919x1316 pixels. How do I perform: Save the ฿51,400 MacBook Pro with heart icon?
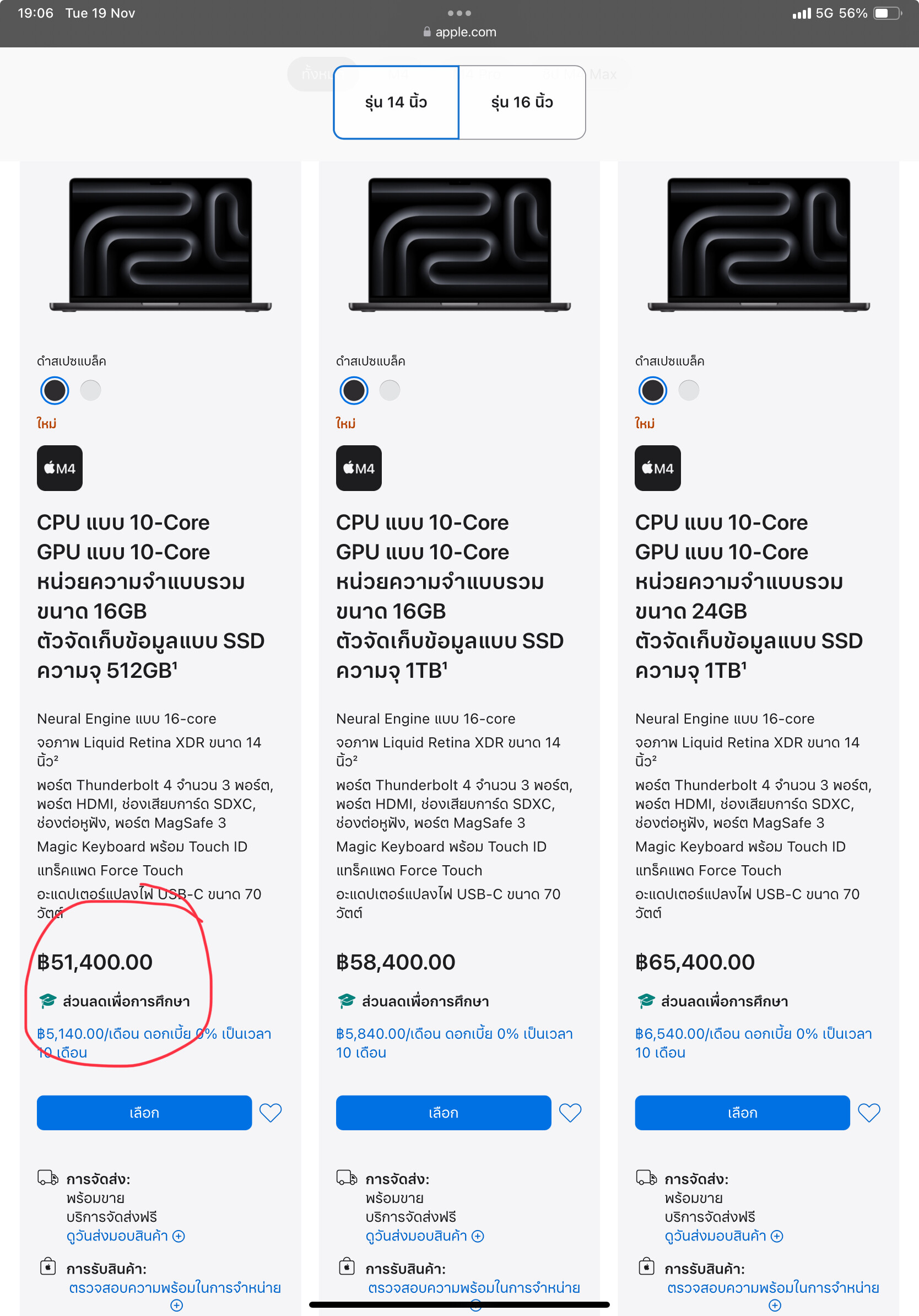coord(271,1113)
